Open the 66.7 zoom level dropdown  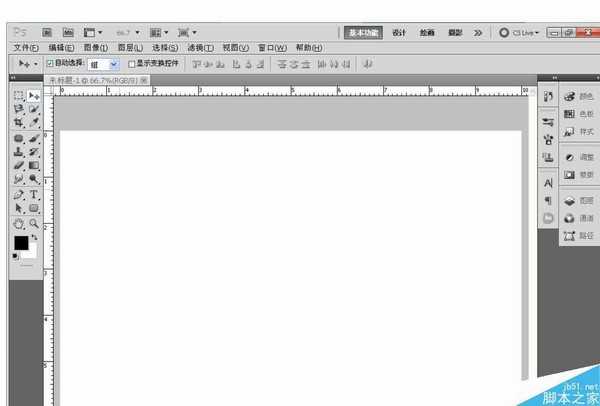click(128, 32)
